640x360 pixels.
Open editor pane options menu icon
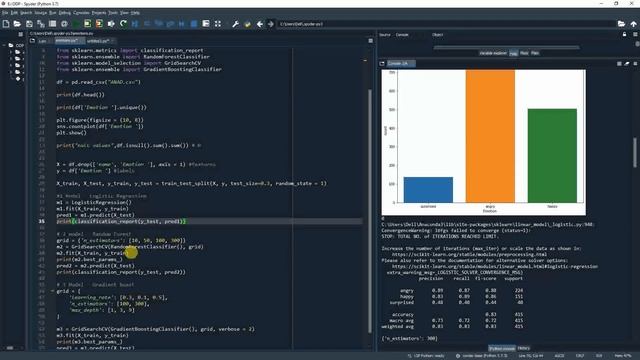click(370, 41)
